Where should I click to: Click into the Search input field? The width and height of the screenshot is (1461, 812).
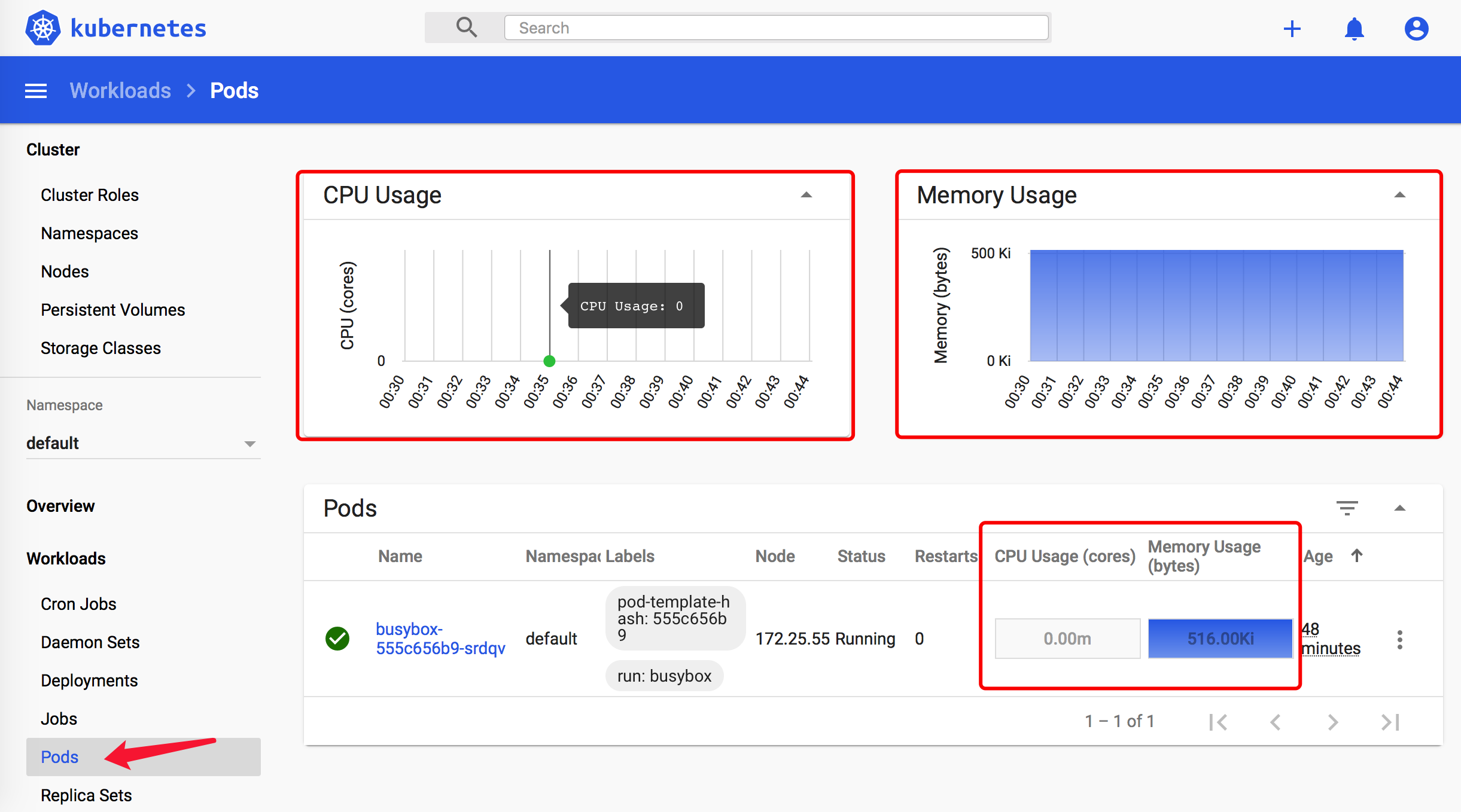(x=776, y=28)
